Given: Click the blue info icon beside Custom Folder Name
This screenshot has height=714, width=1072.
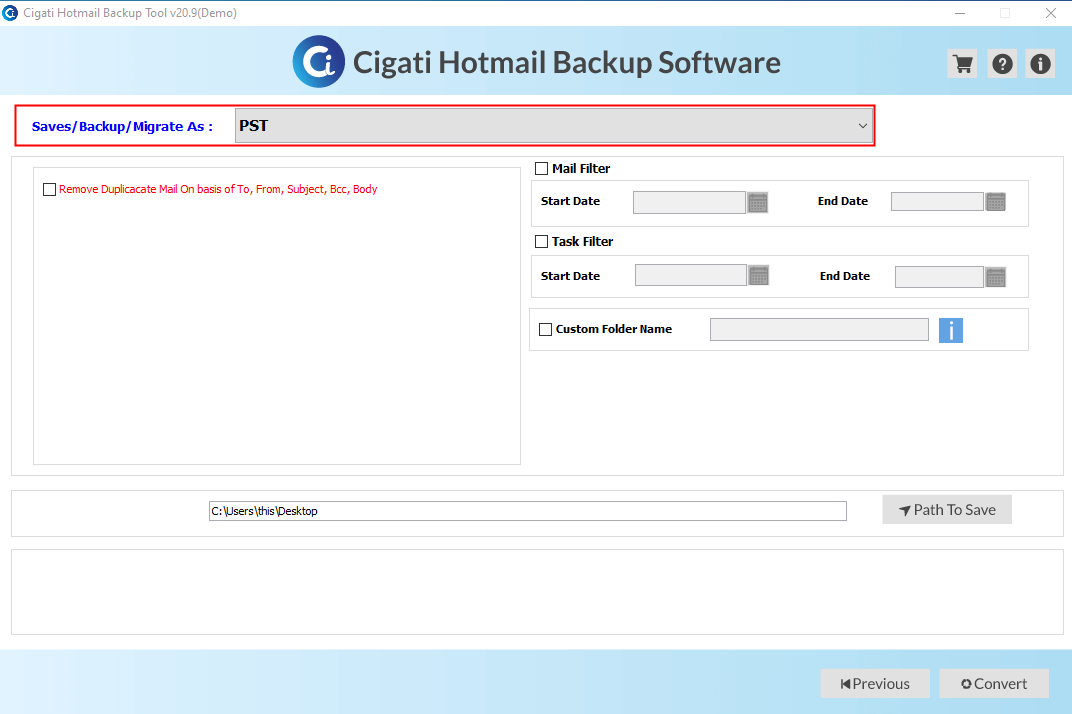Looking at the screenshot, I should point(950,330).
